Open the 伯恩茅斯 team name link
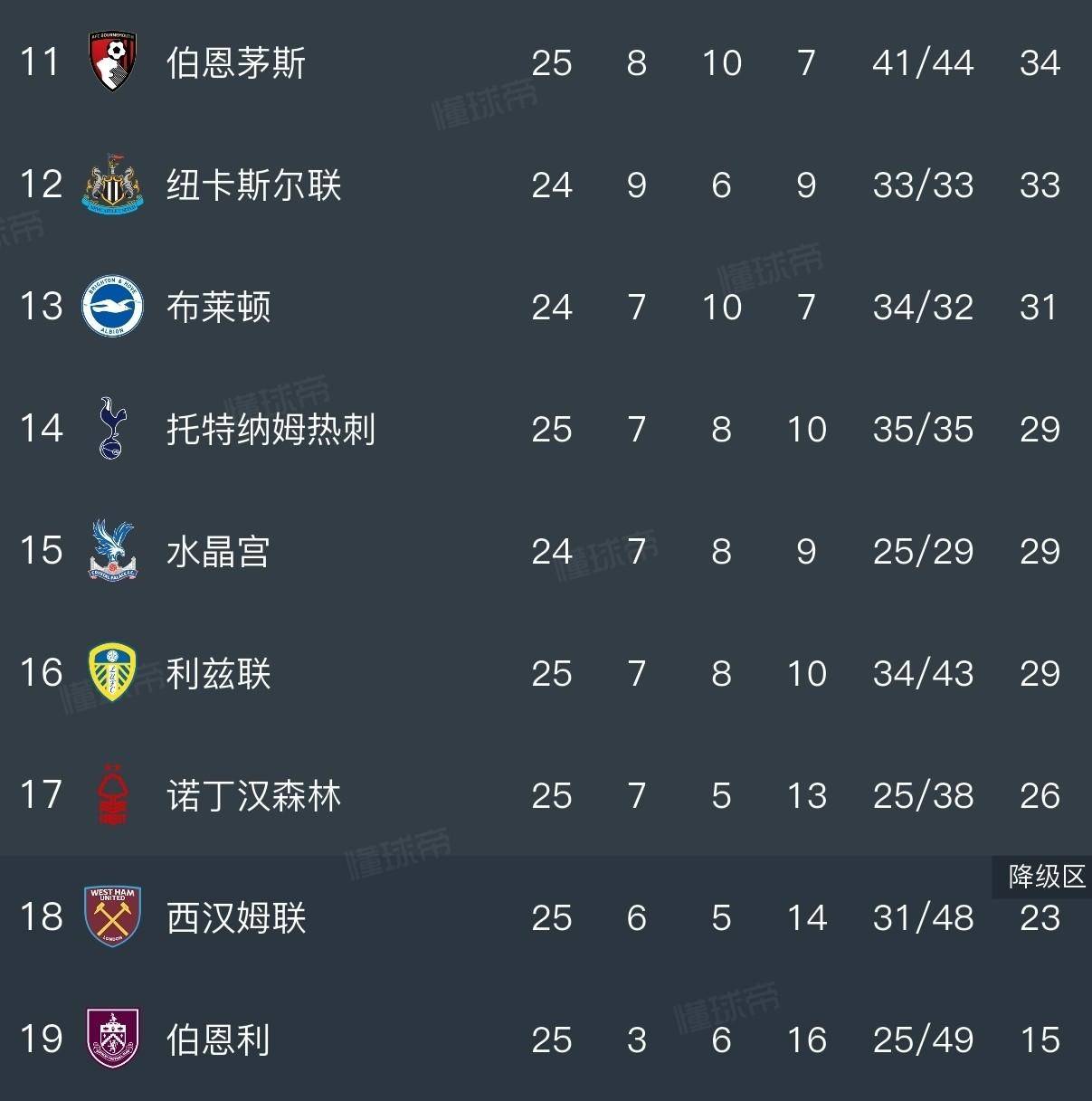Screen dimensions: 1092x1101 pos(236,62)
